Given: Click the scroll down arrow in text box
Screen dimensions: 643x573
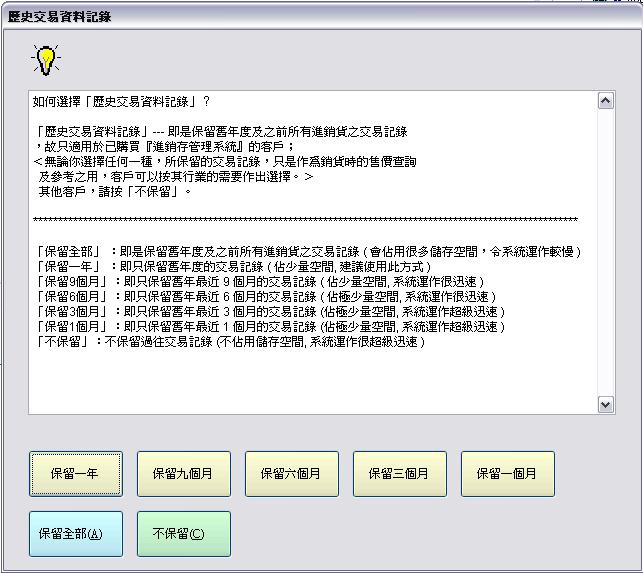Looking at the screenshot, I should point(606,404).
